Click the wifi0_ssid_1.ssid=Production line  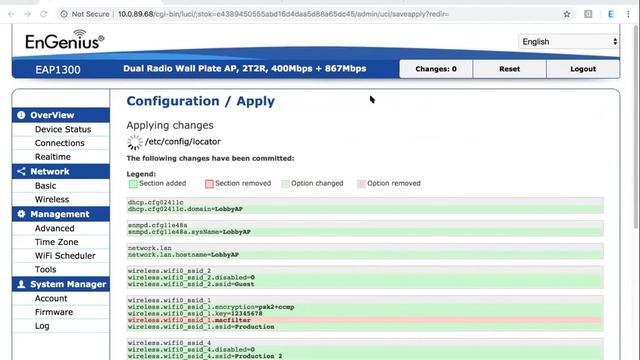click(365, 327)
